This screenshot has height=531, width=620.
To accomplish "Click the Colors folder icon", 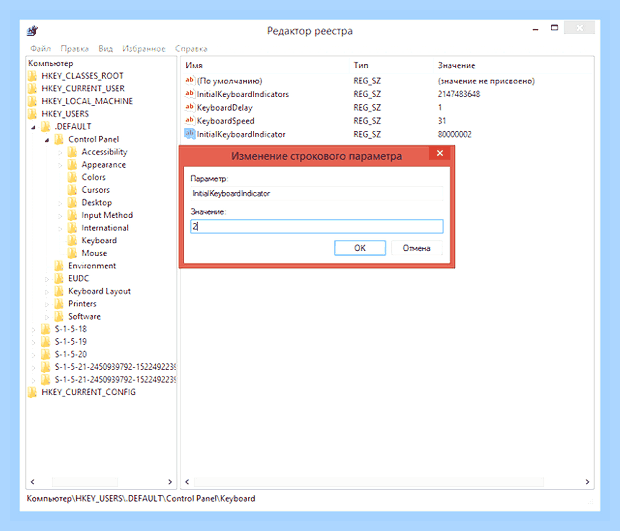I will [72, 177].
